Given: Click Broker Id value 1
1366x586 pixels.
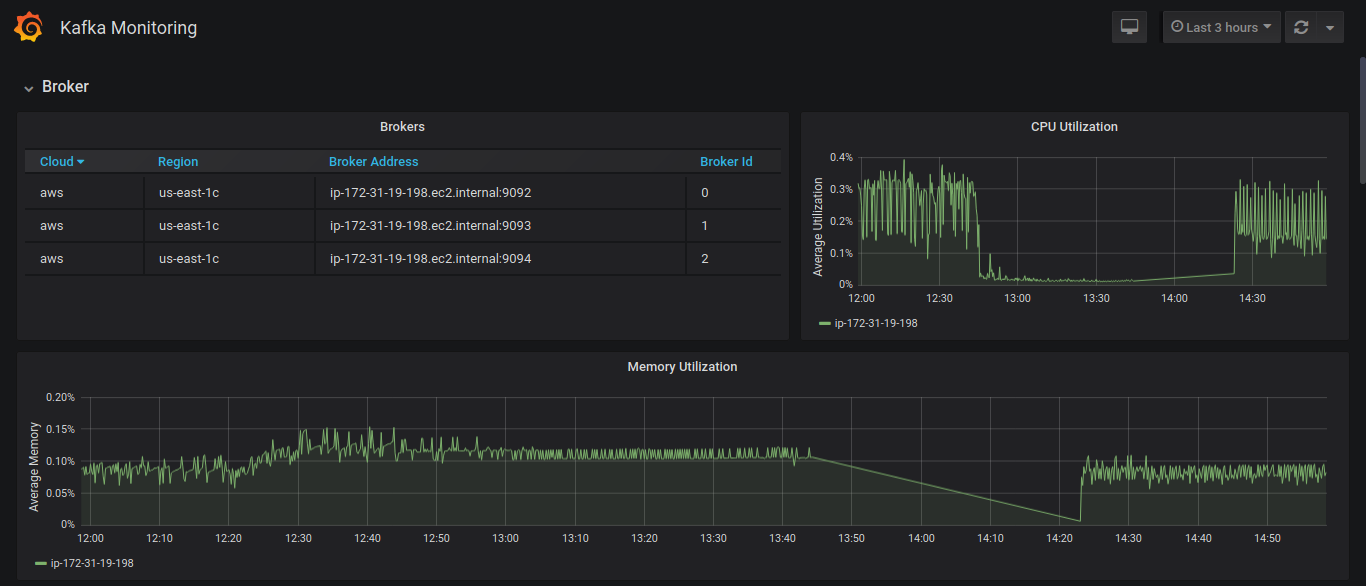Looking at the screenshot, I should click(x=705, y=225).
